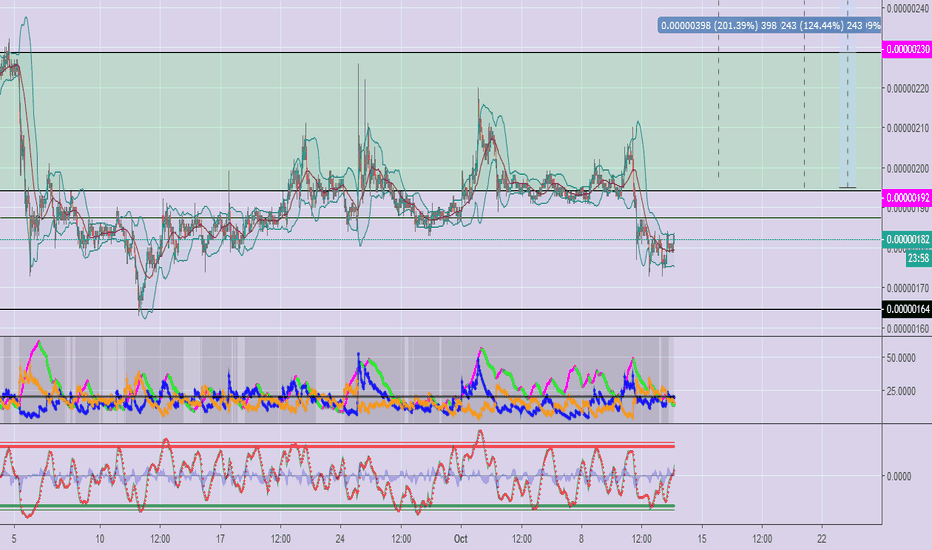Click 25.0000 on the indicator scale
Image resolution: width=932 pixels, height=550 pixels.
click(901, 391)
